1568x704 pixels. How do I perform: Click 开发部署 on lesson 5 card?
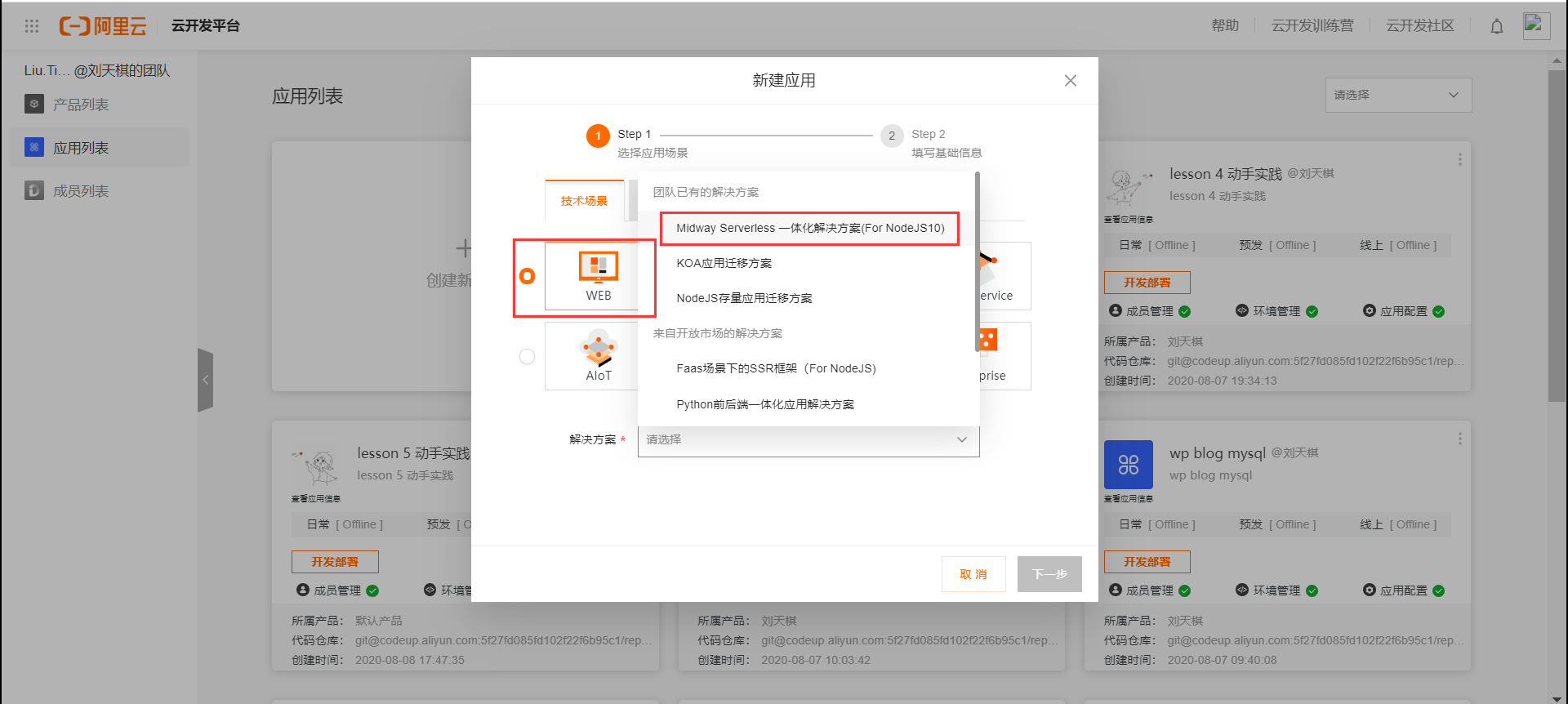335,562
